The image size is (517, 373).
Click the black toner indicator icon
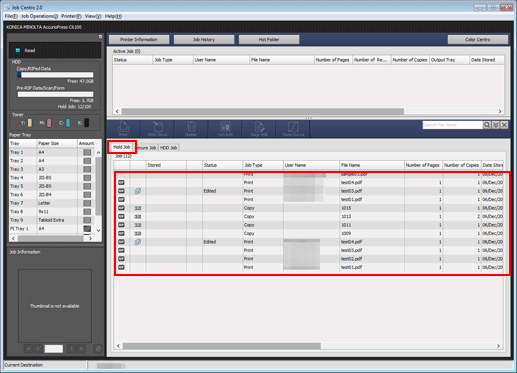[x=87, y=123]
